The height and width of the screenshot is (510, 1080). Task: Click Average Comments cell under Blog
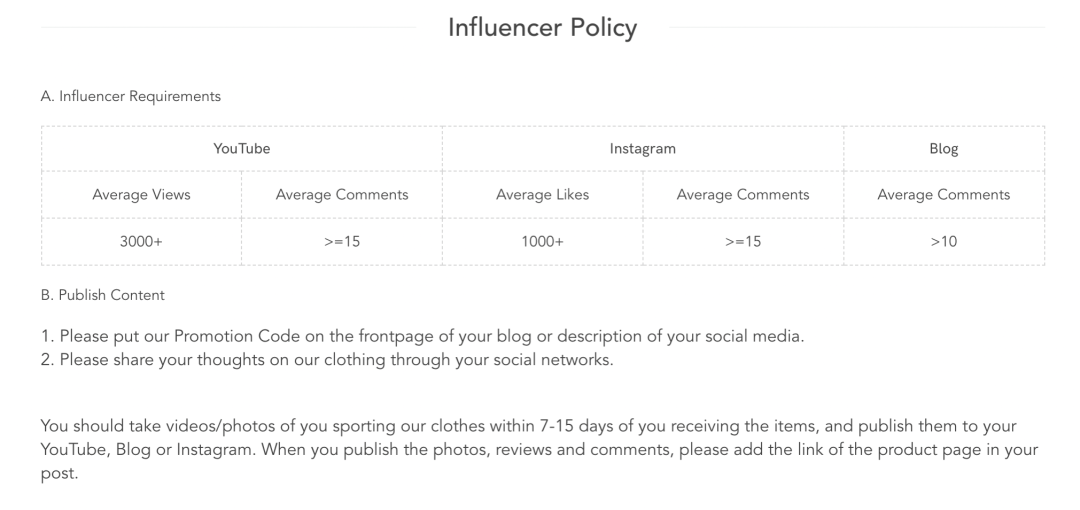click(x=944, y=195)
